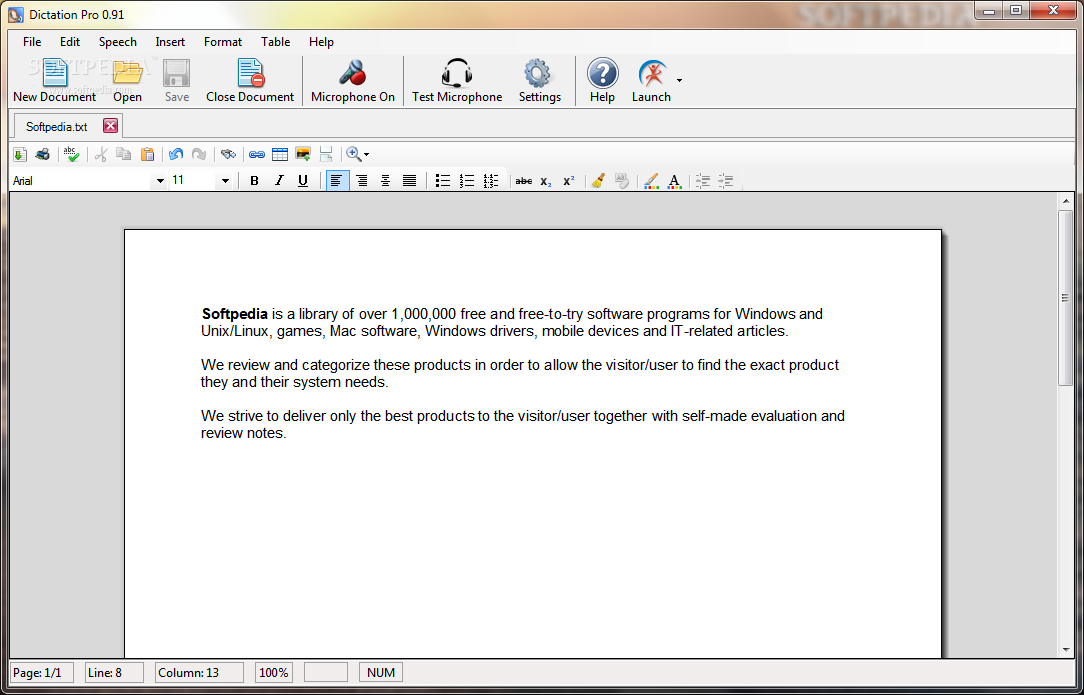Click the grayed-out style brush icon
The image size is (1084, 695).
point(622,181)
